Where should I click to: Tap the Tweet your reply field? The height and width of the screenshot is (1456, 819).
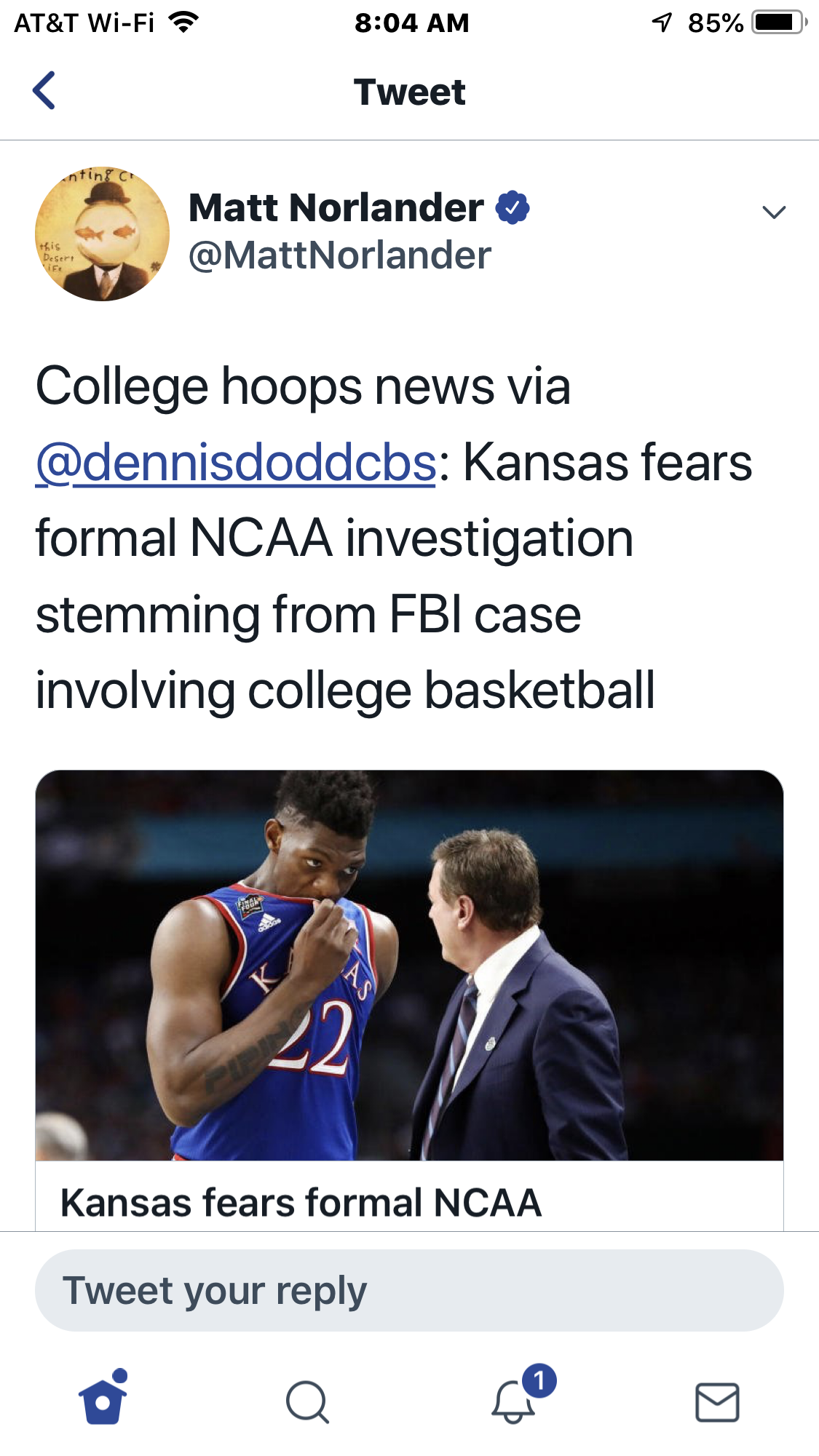(x=409, y=1291)
